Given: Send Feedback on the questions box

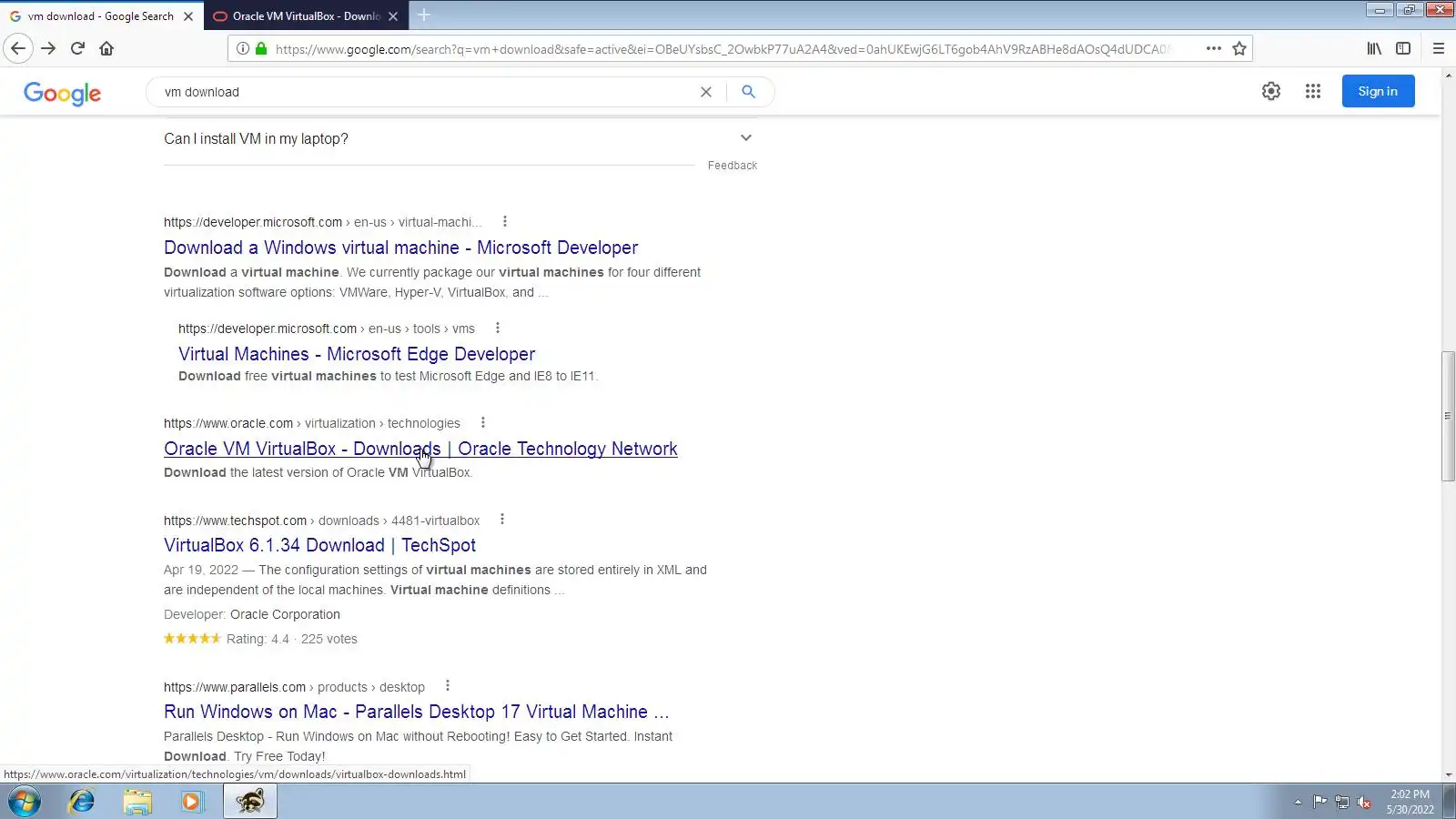Looking at the screenshot, I should (733, 166).
